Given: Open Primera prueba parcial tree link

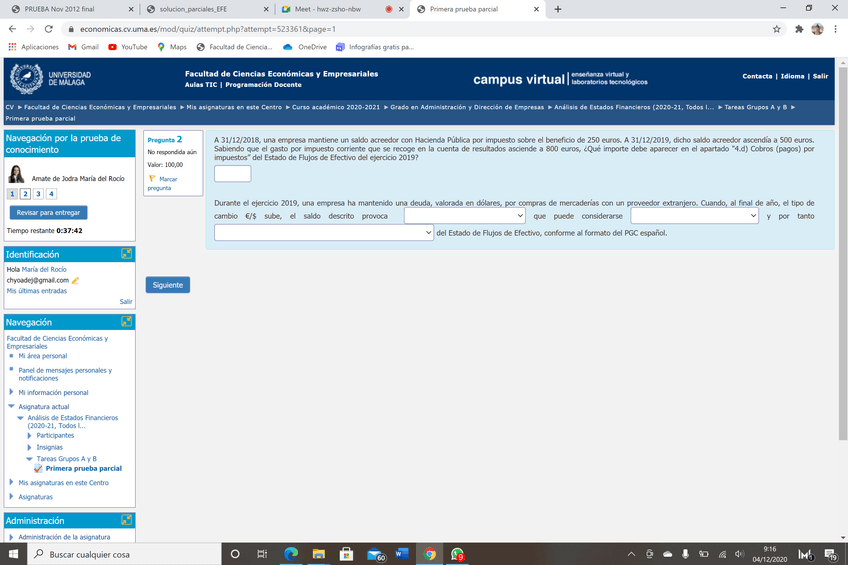Looking at the screenshot, I should [84, 468].
